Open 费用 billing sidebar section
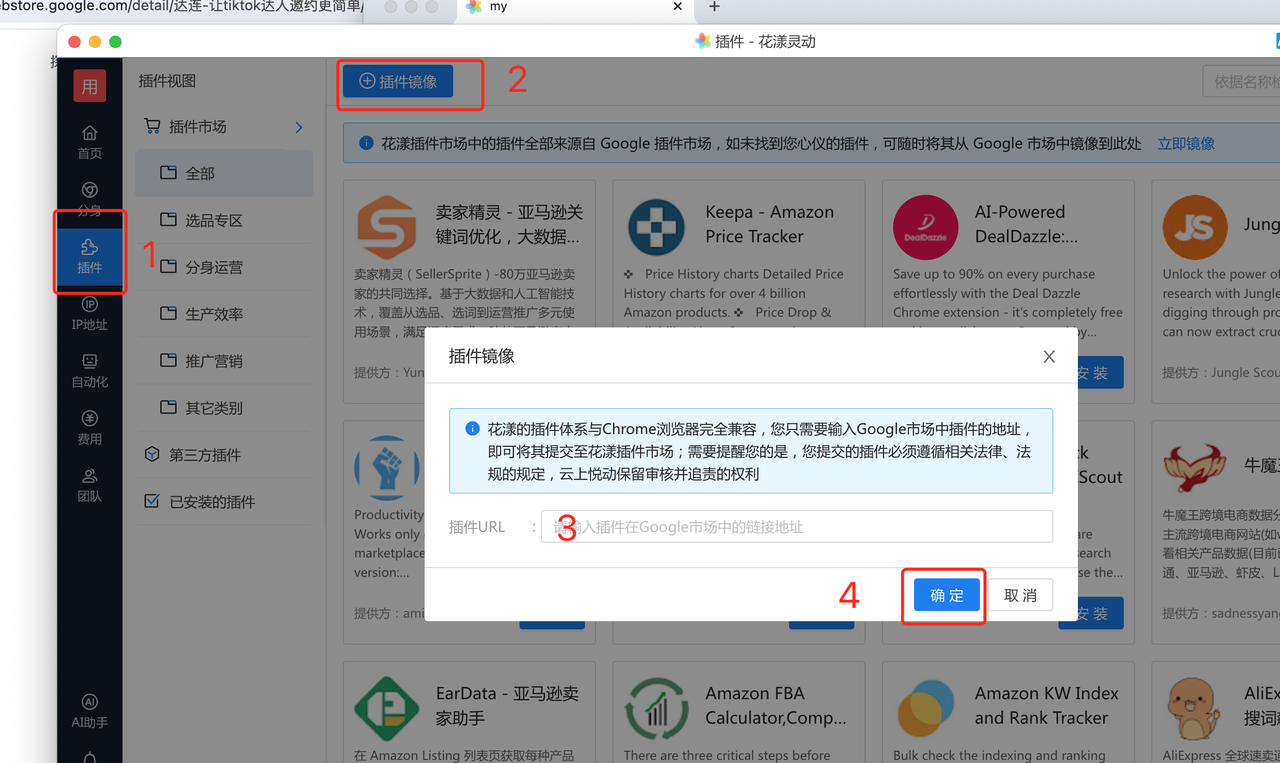Screen dimensions: 1280x763 (89, 427)
